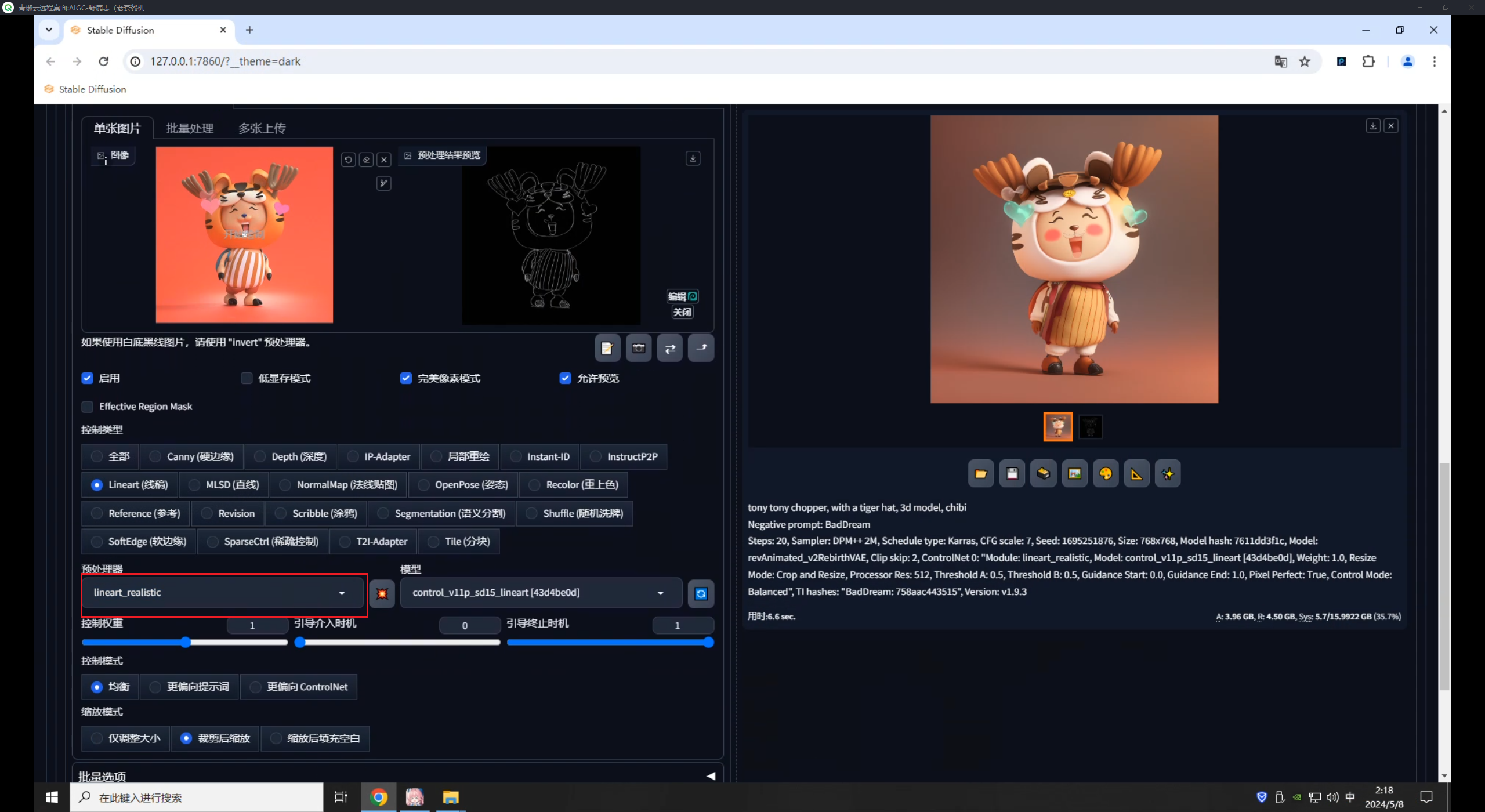
Task: Choose 更偏向提示词 control mode
Action: (190, 687)
